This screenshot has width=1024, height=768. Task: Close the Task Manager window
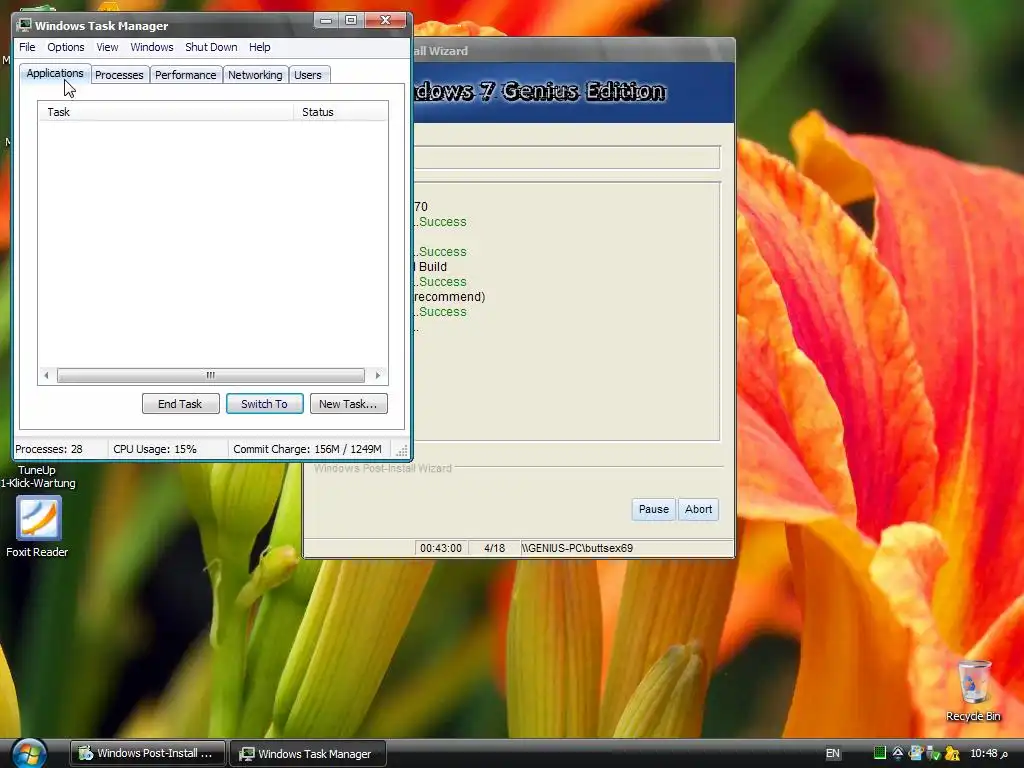click(385, 20)
